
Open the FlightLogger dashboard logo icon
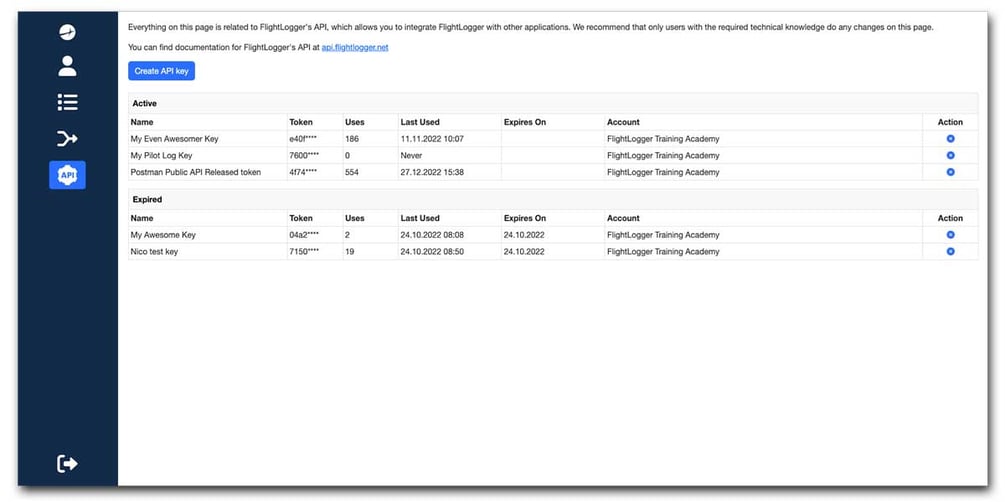coord(67,31)
